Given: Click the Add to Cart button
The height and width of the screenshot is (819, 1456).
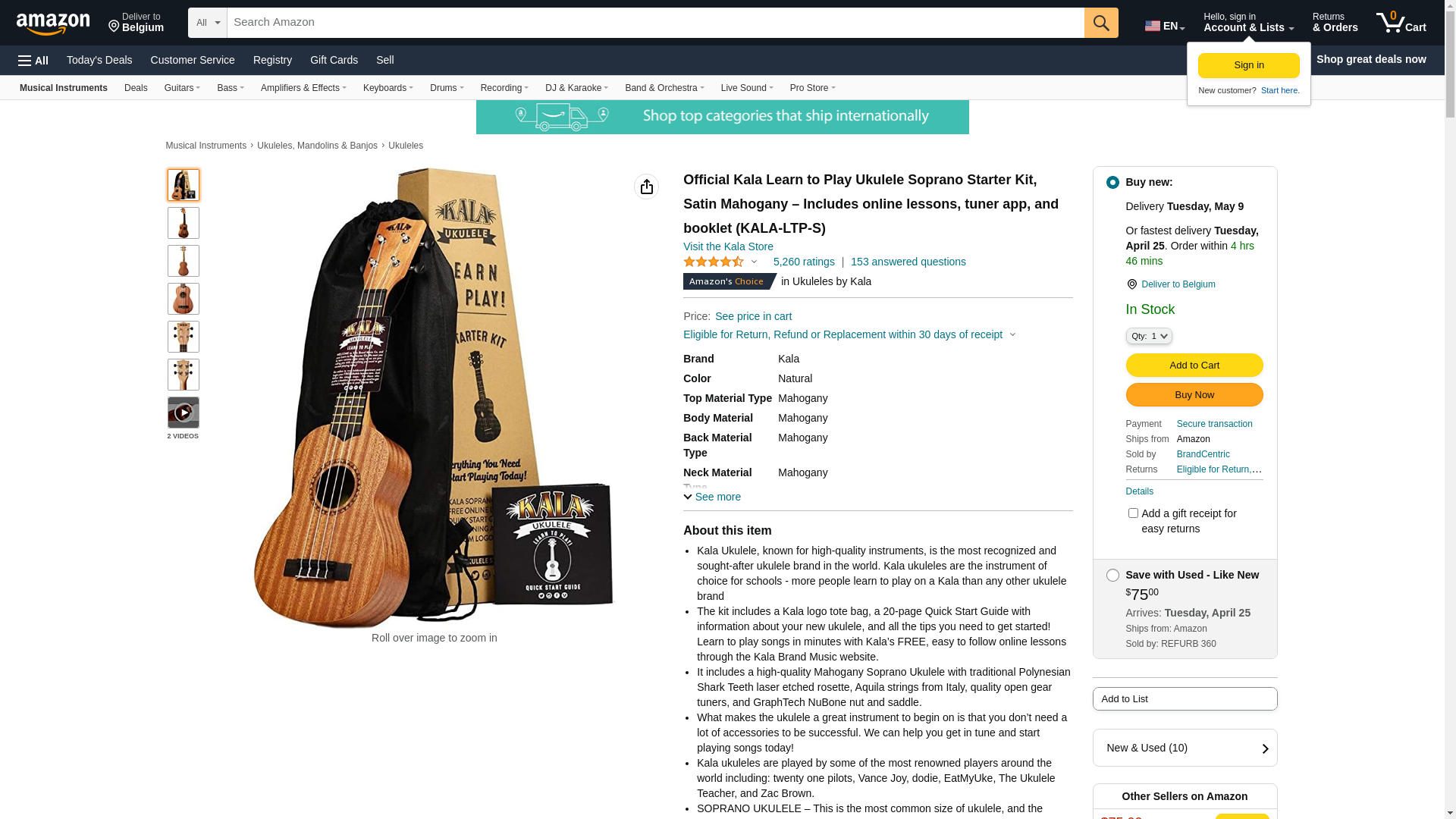Looking at the screenshot, I should click(x=1194, y=366).
